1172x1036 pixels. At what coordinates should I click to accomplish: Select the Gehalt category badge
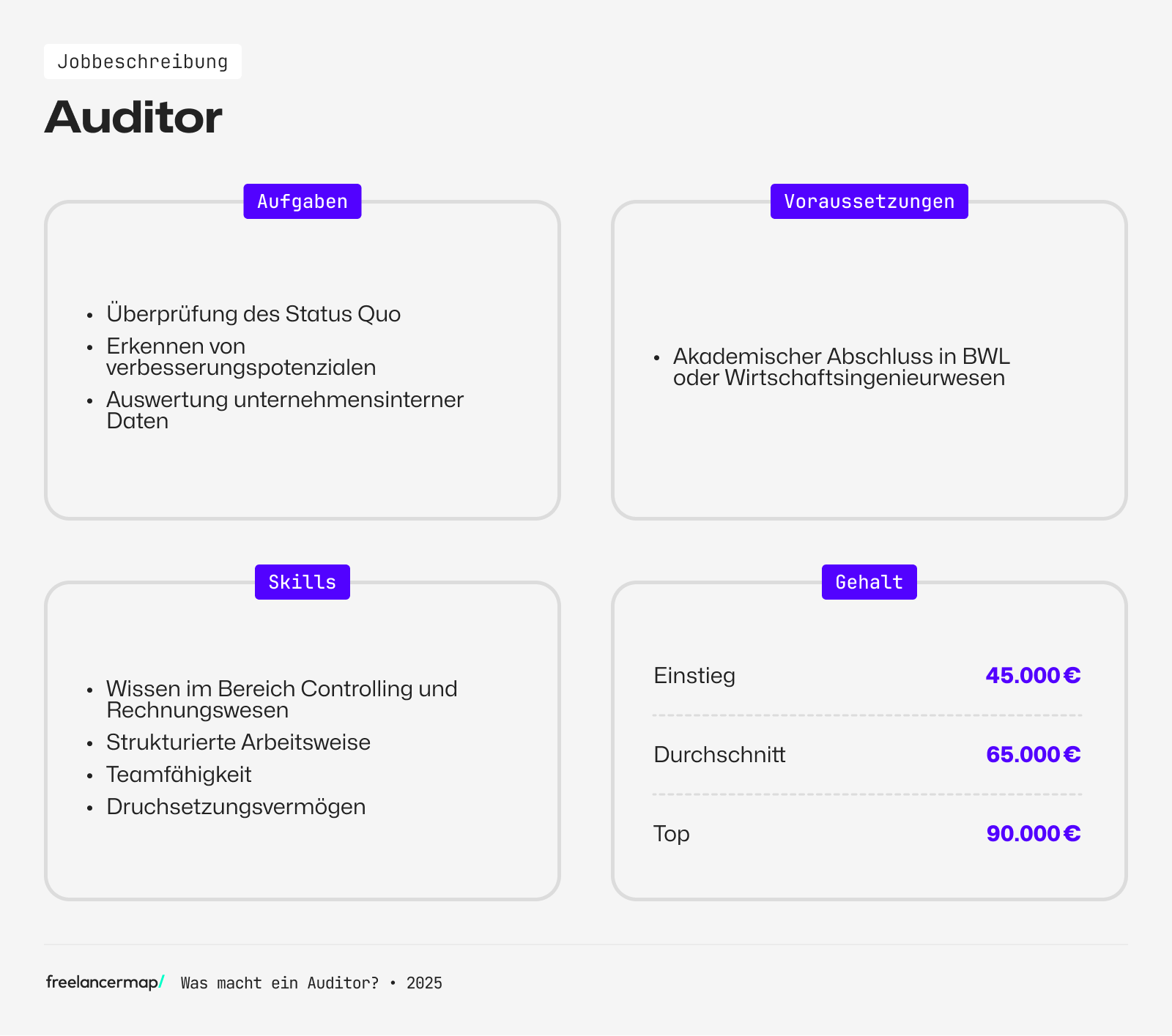pyautogui.click(x=869, y=581)
